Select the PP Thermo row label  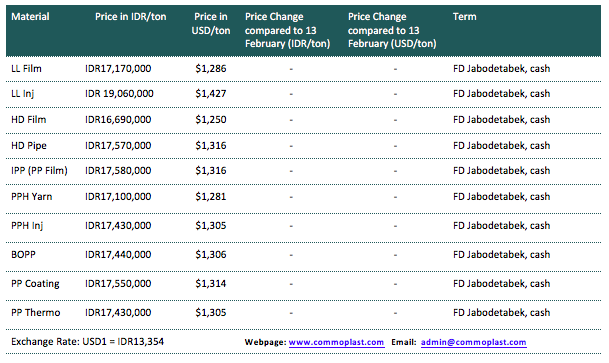36,313
